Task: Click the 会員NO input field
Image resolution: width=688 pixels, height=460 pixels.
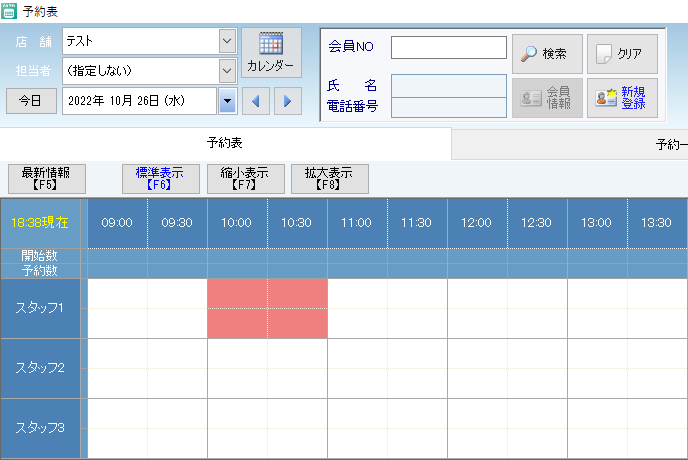Action: point(448,47)
